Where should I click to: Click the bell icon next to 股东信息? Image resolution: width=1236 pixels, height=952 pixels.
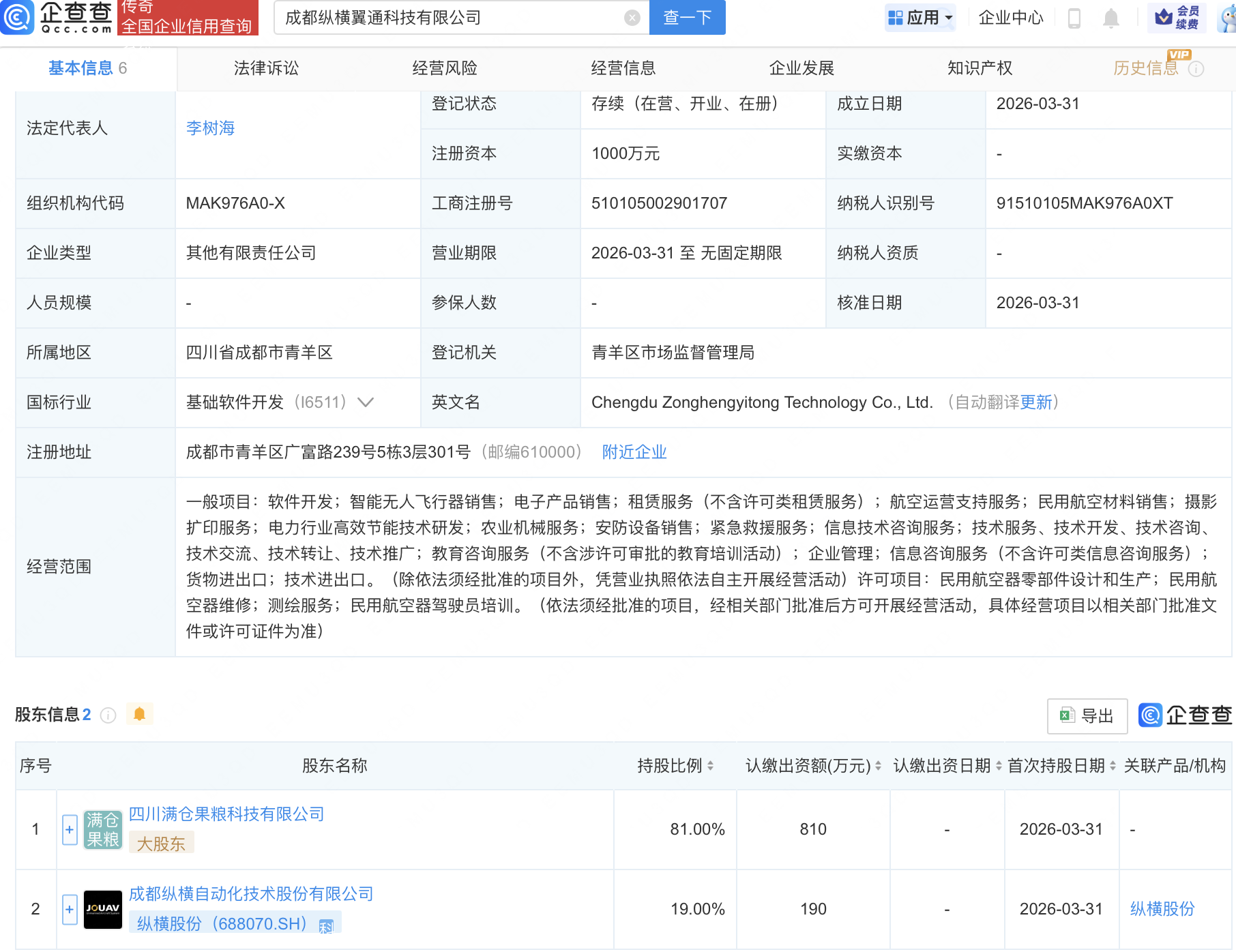tap(140, 714)
